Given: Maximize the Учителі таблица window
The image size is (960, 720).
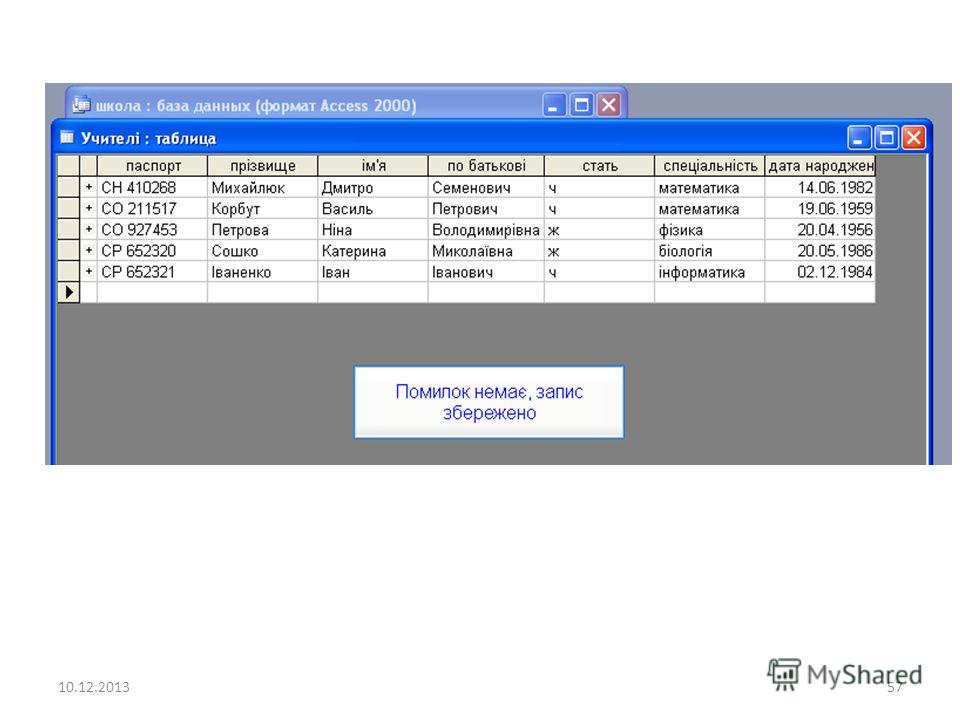Looking at the screenshot, I should [886, 138].
